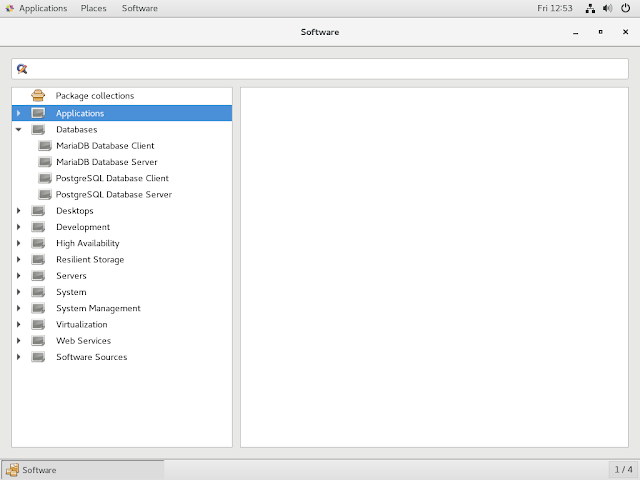Select the System label in tree
Viewport: 640px width, 480px height.
coord(71,292)
